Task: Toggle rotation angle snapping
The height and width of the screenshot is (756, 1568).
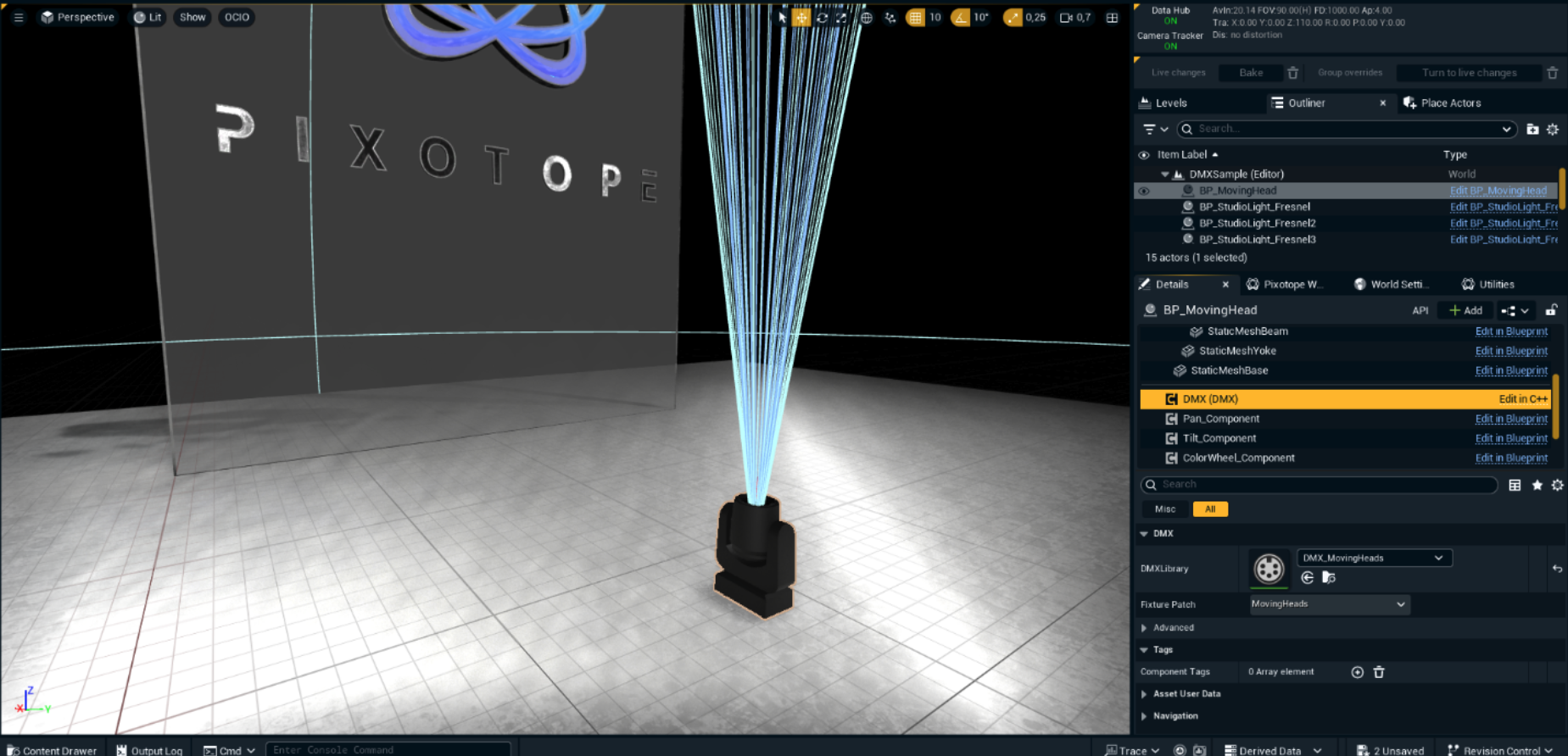Action: [x=960, y=17]
